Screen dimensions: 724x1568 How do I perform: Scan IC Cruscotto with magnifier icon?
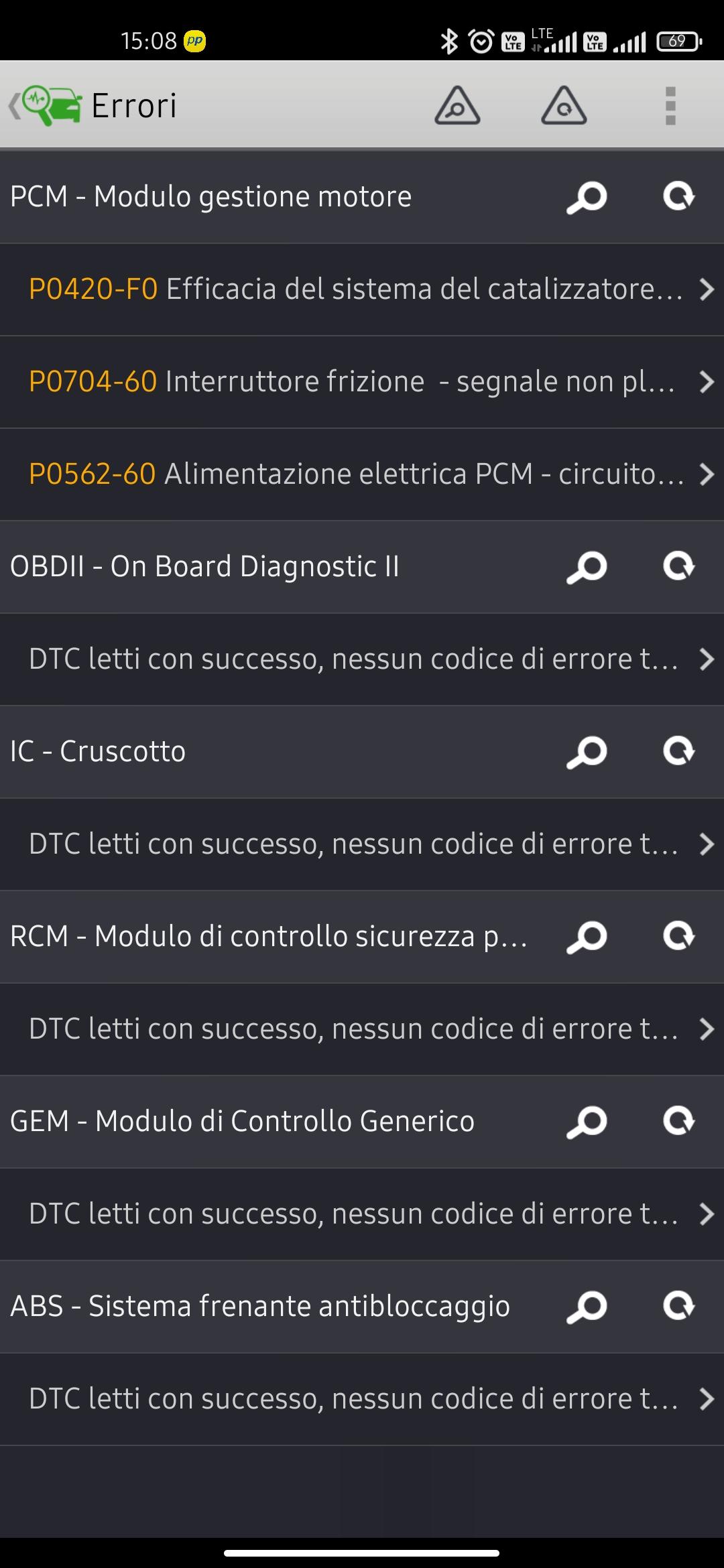[587, 752]
